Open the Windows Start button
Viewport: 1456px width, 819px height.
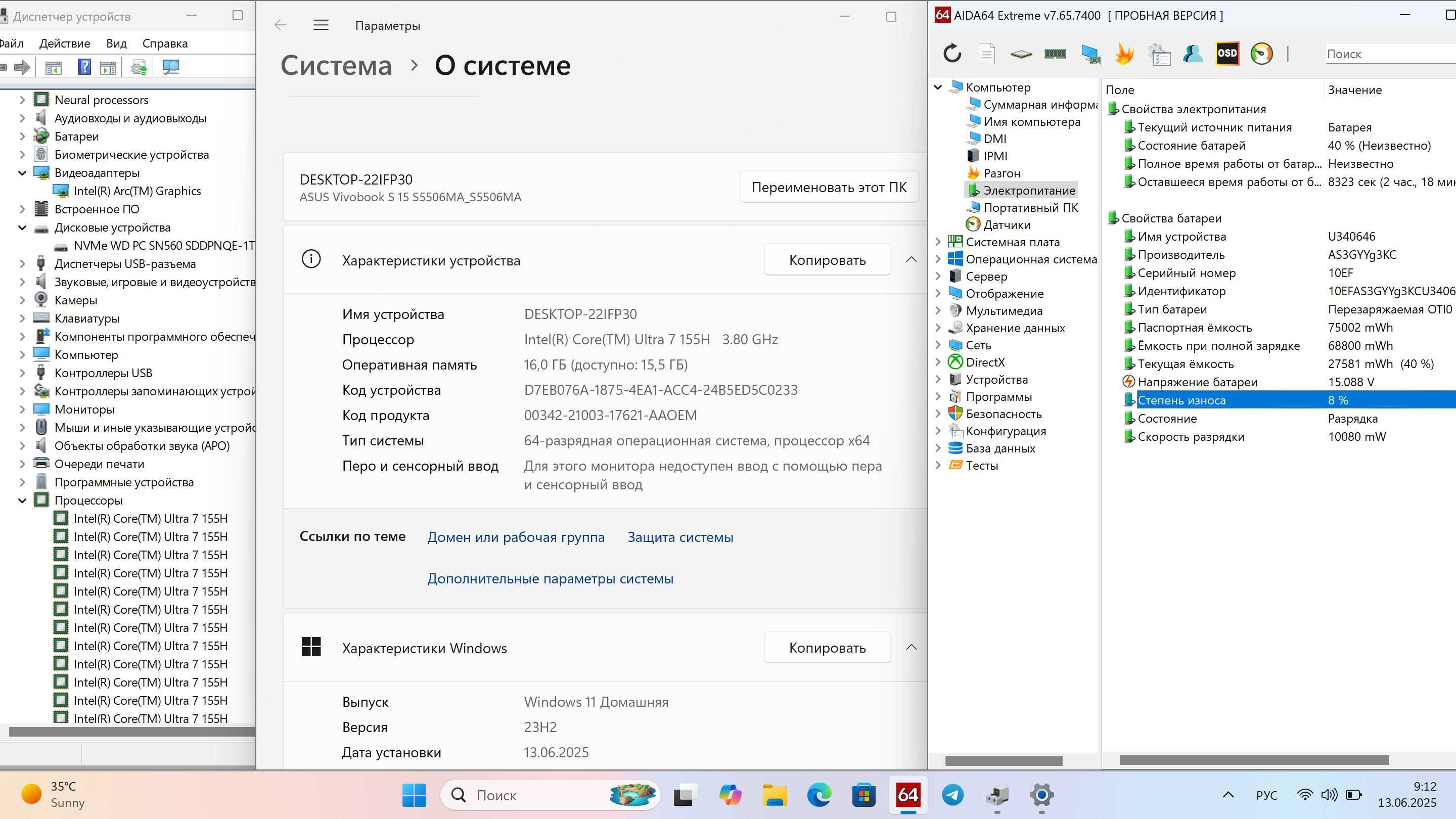414,795
